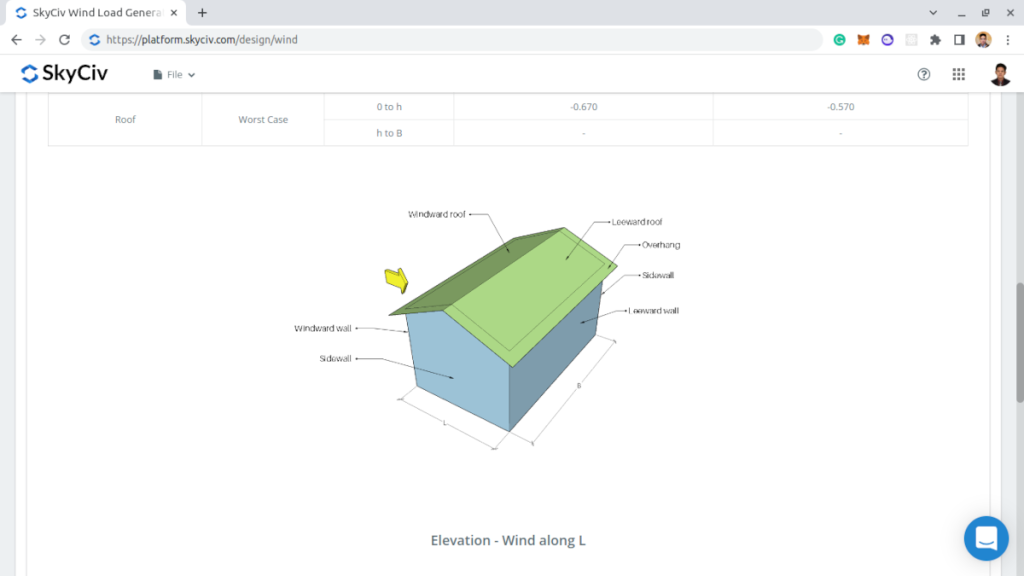
Task: Open the chat support bubble
Action: tap(986, 538)
